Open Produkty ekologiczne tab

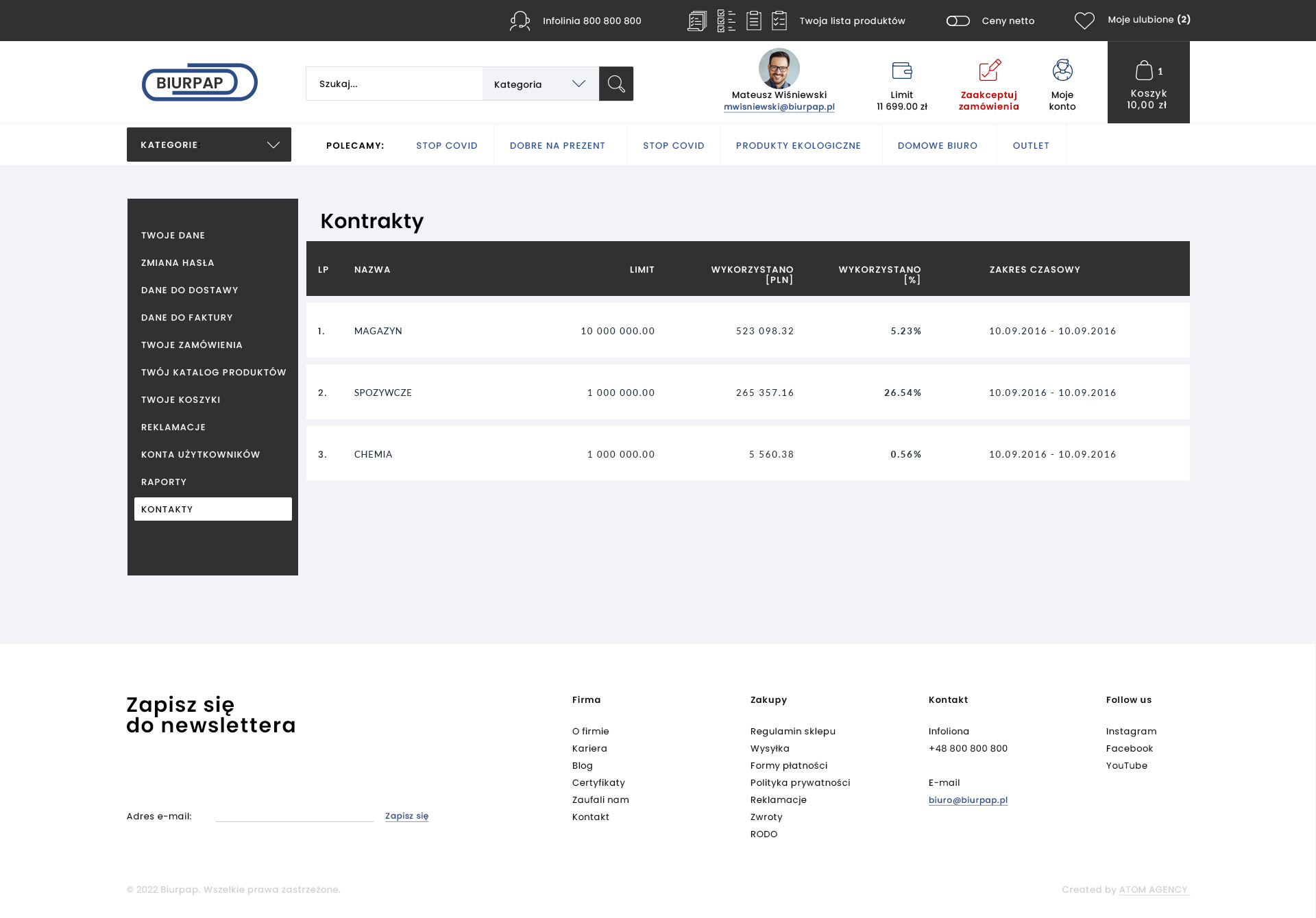(798, 145)
